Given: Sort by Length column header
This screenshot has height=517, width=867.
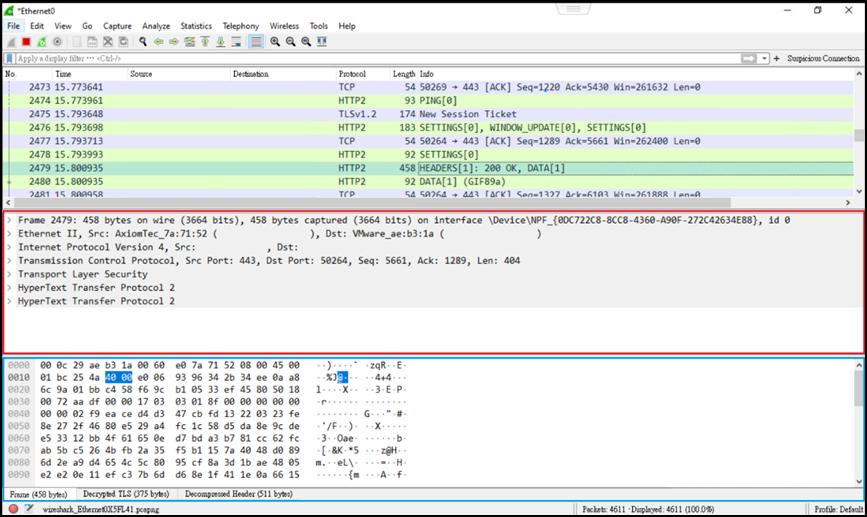Looking at the screenshot, I should pos(404,74).
